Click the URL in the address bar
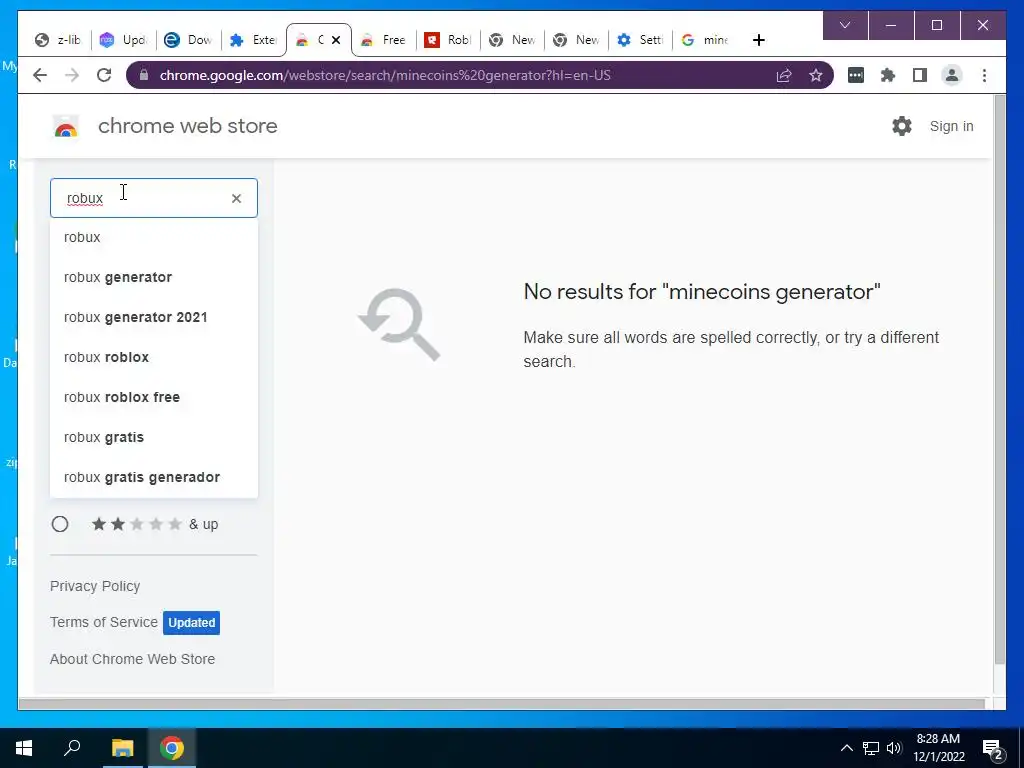 pyautogui.click(x=385, y=75)
